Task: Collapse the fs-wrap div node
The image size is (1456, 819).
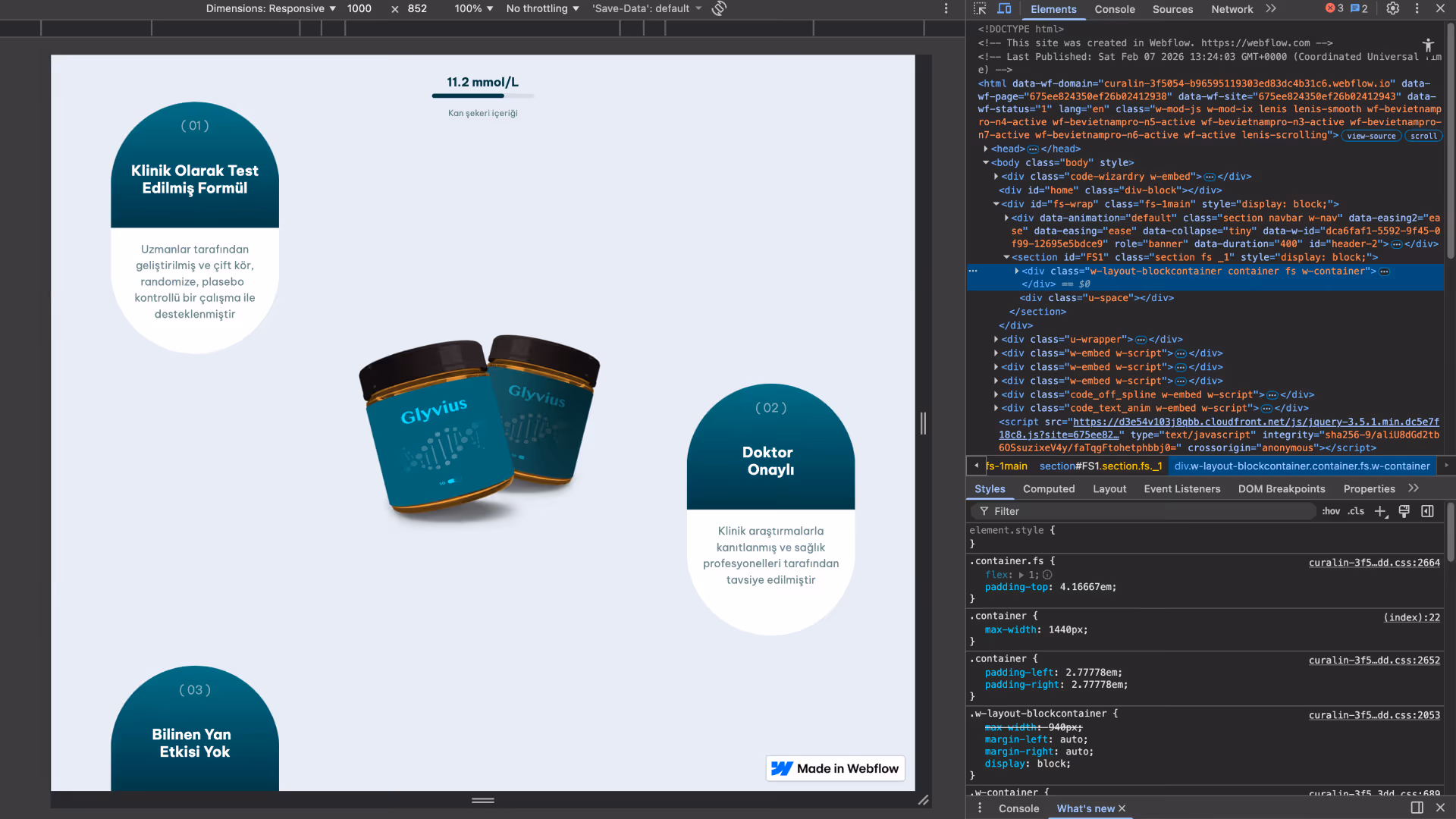Action: 996,204
